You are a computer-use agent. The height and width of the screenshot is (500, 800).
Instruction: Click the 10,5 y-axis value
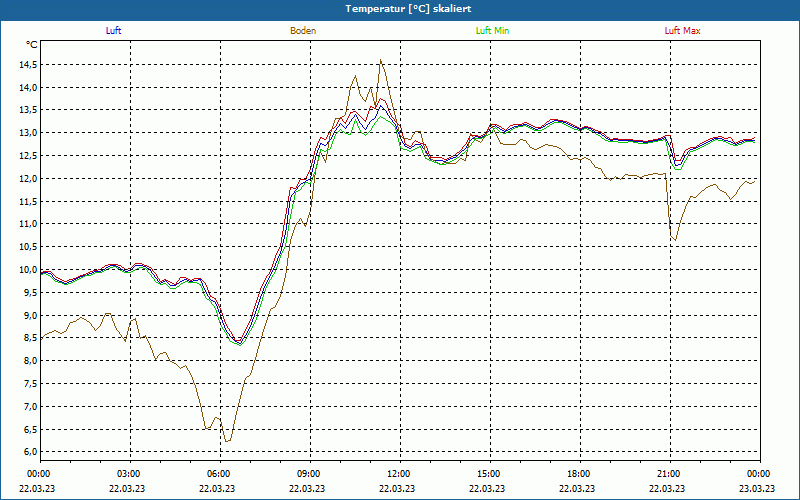coord(29,247)
